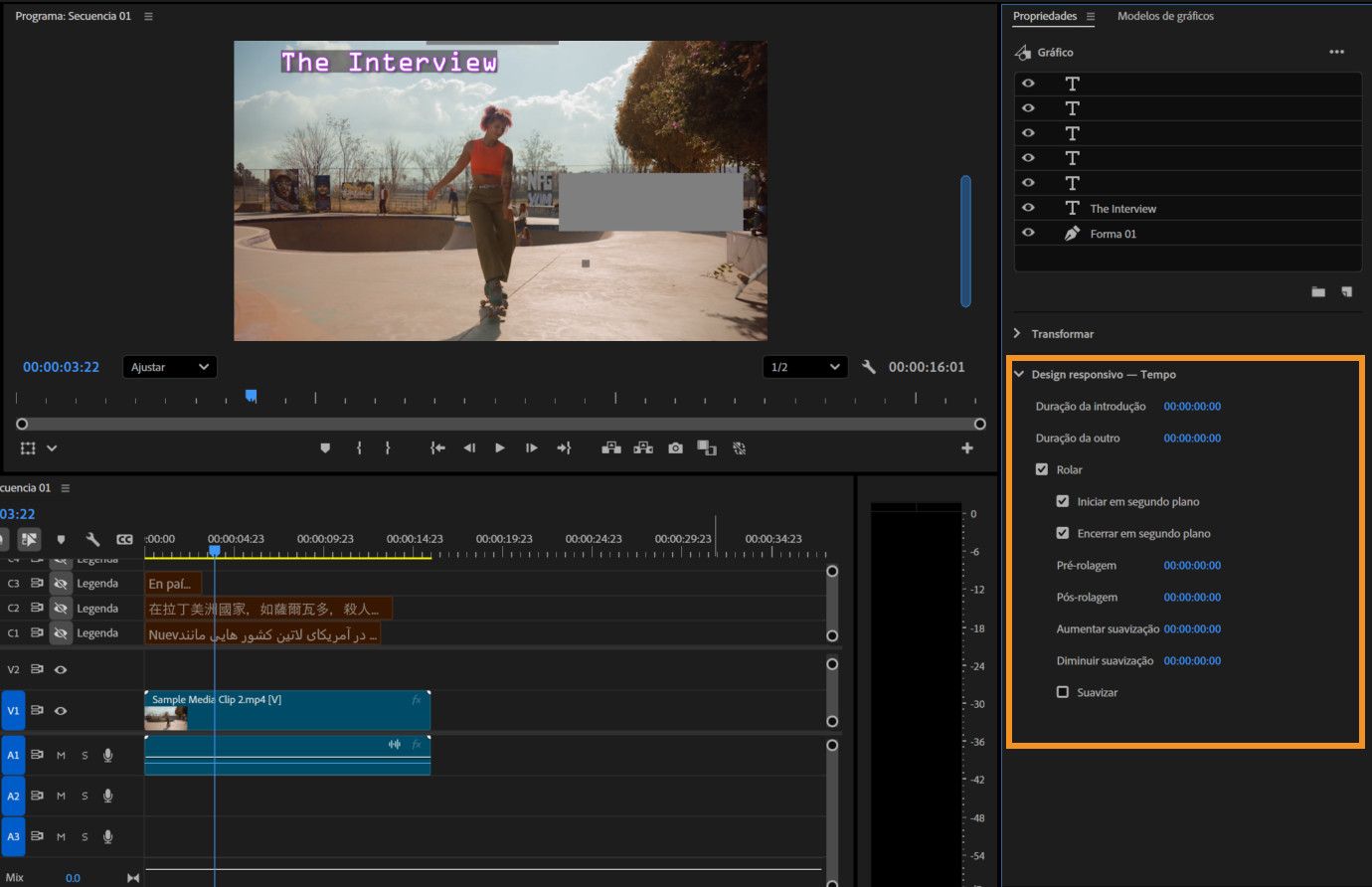Open the 1/2 playback resolution dropdown

(805, 367)
